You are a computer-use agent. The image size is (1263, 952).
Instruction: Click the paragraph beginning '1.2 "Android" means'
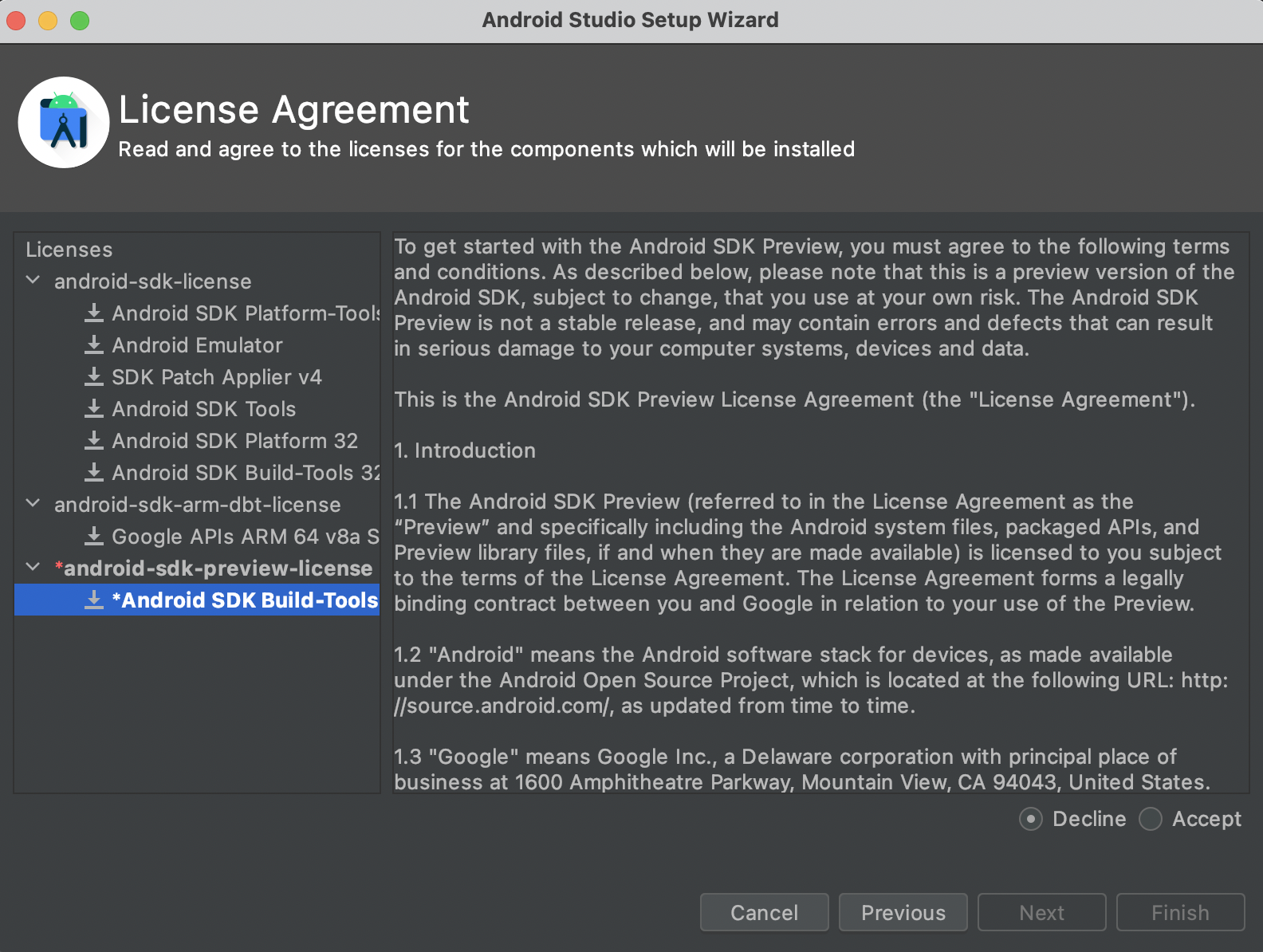[811, 680]
